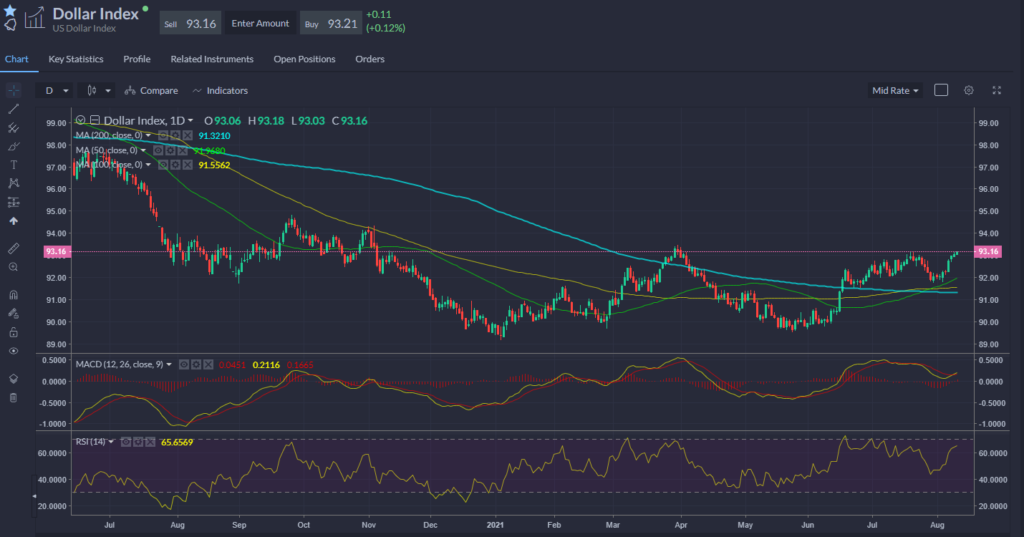The image size is (1024, 537).
Task: Switch to the Key Statistics tab
Action: (x=76, y=59)
